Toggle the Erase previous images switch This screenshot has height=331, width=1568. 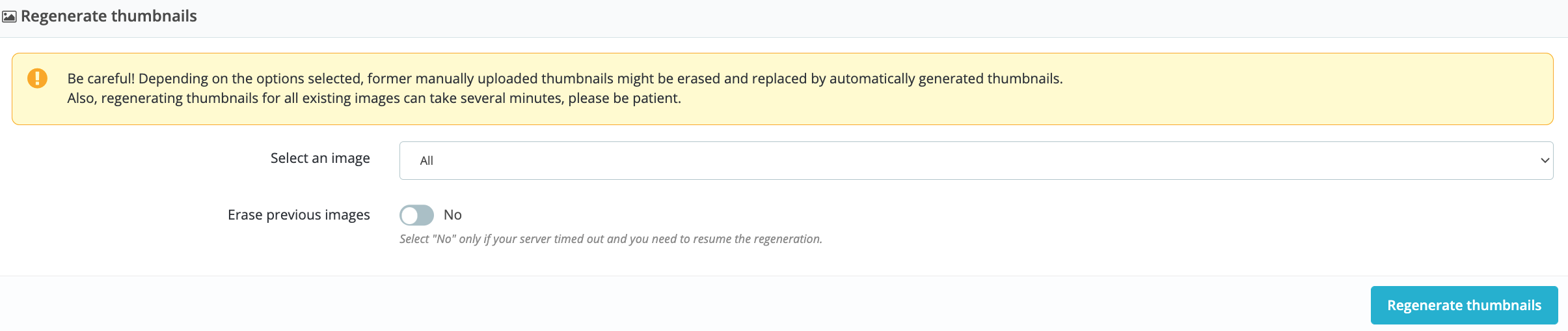[x=416, y=215]
